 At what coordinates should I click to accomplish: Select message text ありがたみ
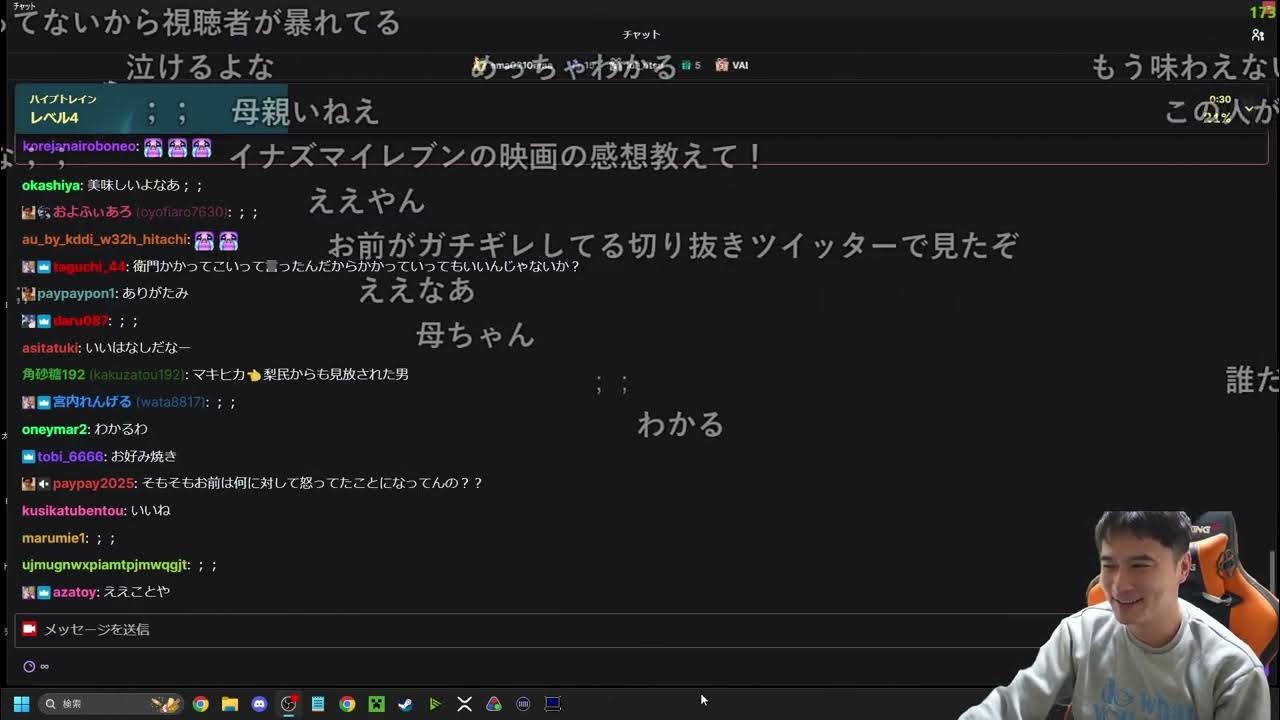155,294
